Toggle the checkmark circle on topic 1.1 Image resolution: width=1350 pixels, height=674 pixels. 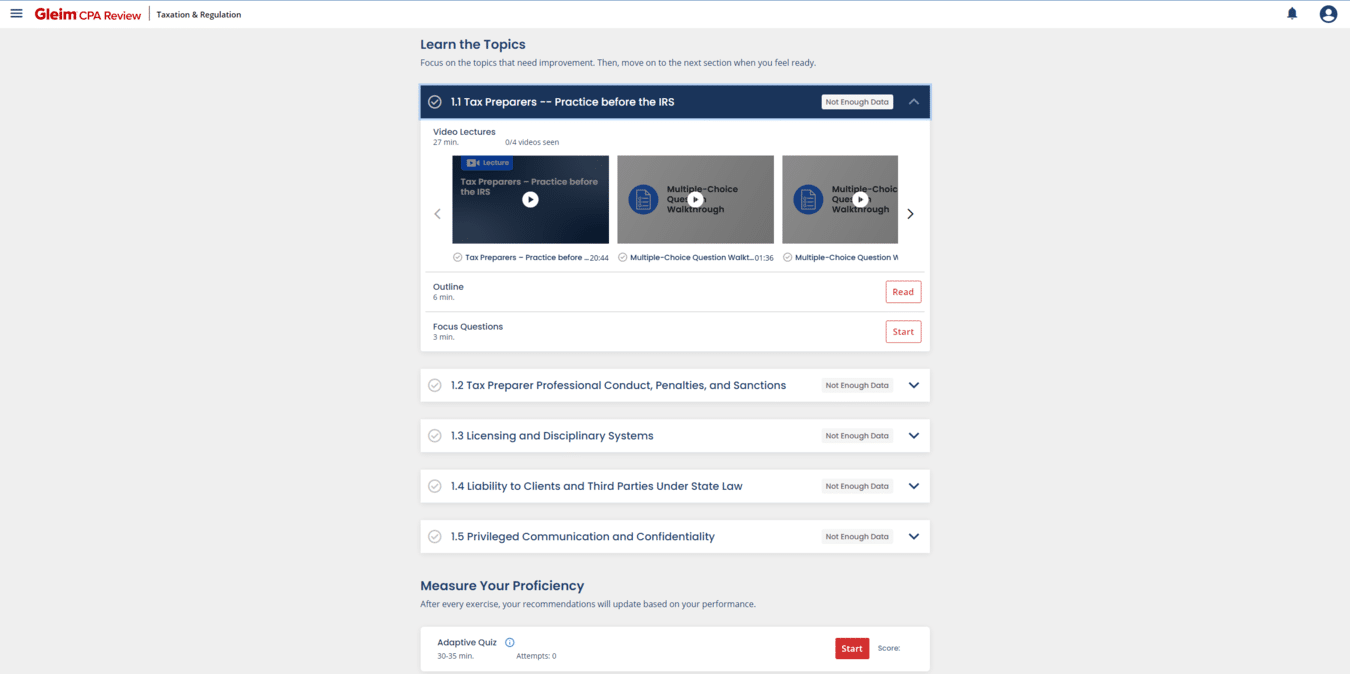pos(434,101)
